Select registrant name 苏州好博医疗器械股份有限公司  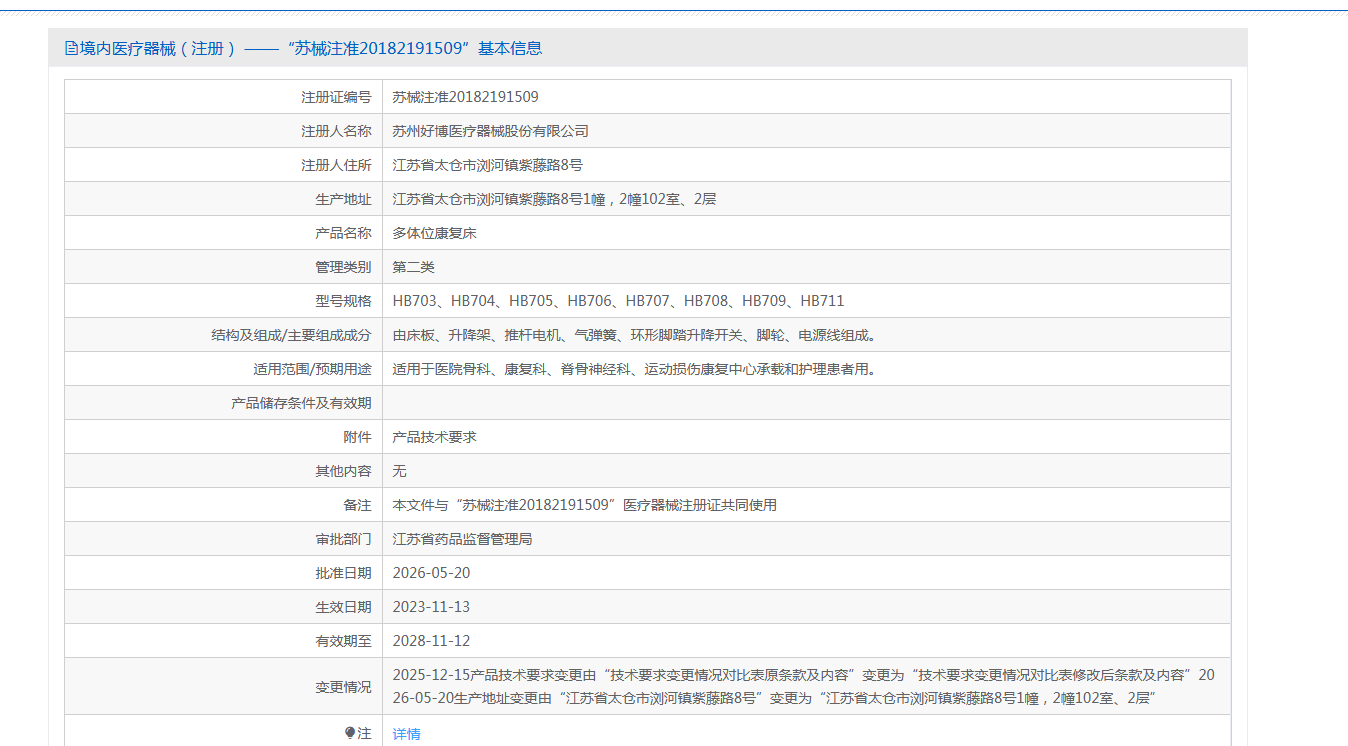pos(491,131)
